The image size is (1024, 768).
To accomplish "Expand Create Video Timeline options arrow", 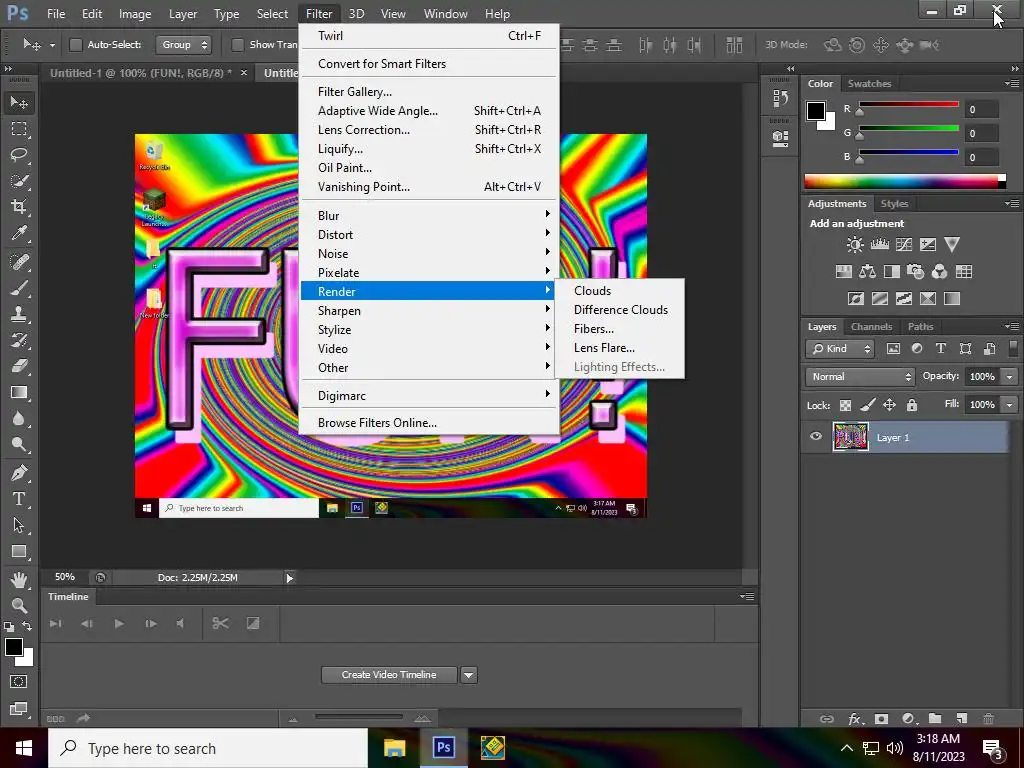I will (x=468, y=675).
